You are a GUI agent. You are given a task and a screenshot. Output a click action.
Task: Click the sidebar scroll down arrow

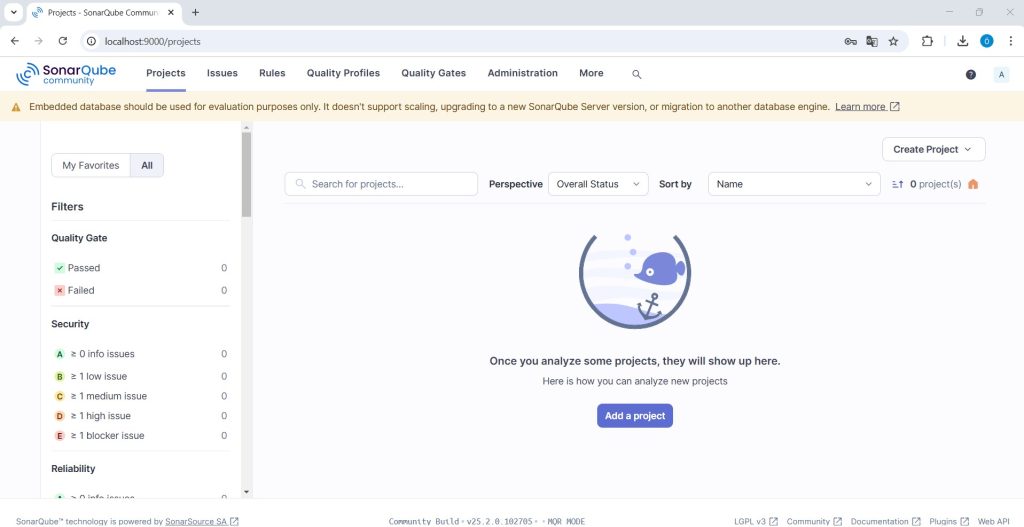point(246,492)
